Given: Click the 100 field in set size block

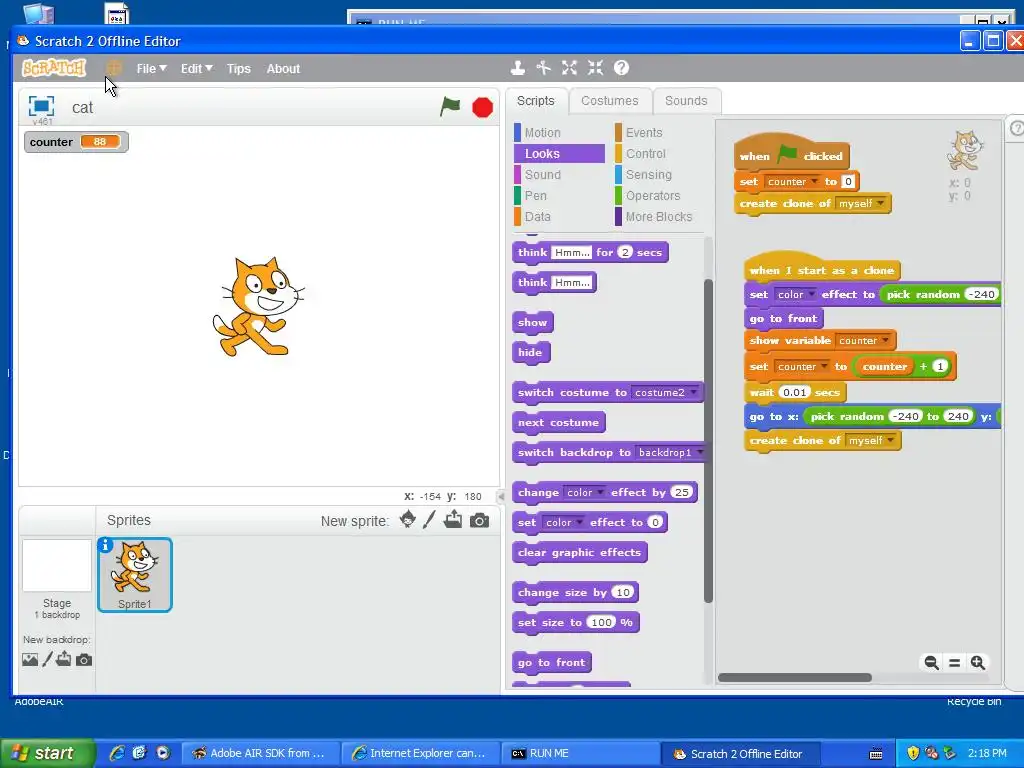Looking at the screenshot, I should (601, 622).
